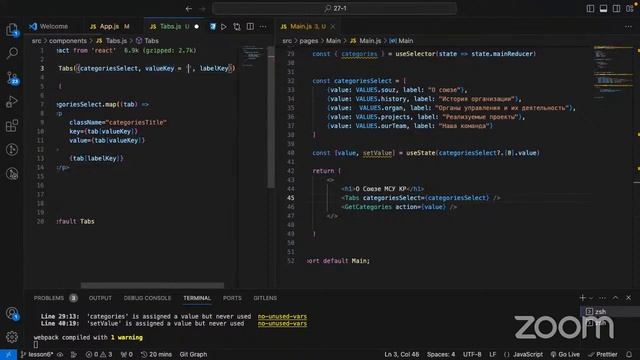Click the unsaved dot on Tabs.js tab
Viewport: 640px width, 360px height.
pyautogui.click(x=197, y=27)
